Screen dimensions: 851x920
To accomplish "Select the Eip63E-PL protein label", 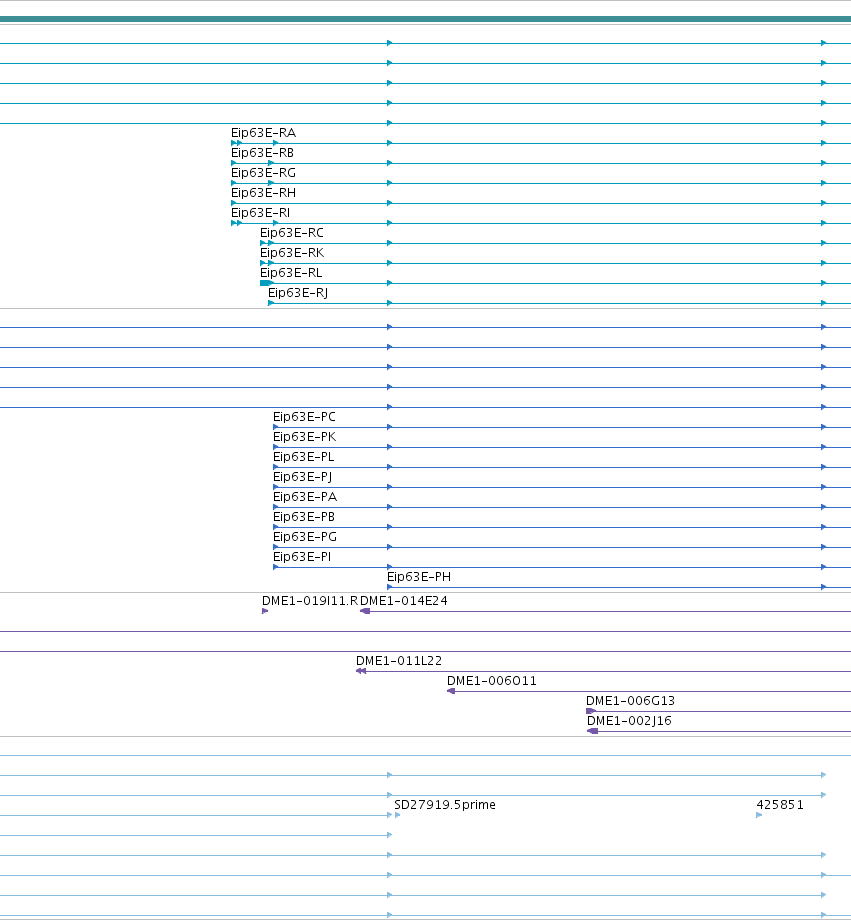I will point(303,456).
